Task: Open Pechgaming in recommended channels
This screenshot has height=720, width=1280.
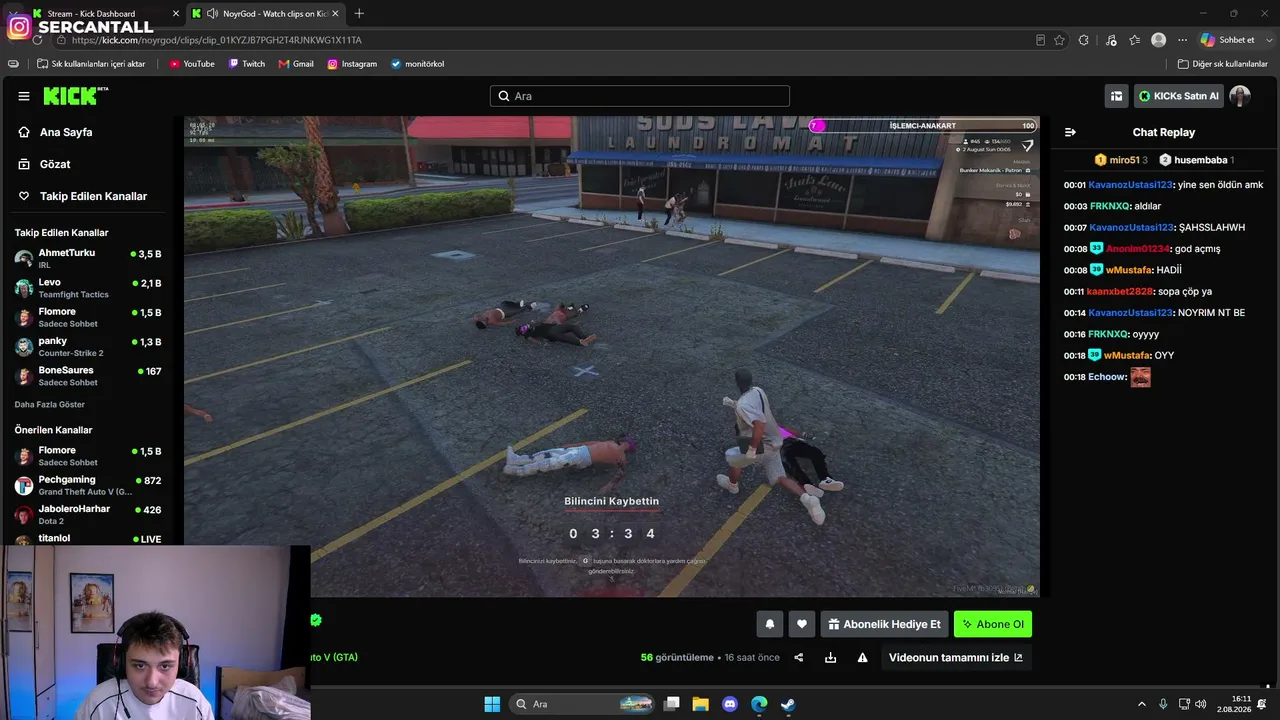Action: coord(88,485)
